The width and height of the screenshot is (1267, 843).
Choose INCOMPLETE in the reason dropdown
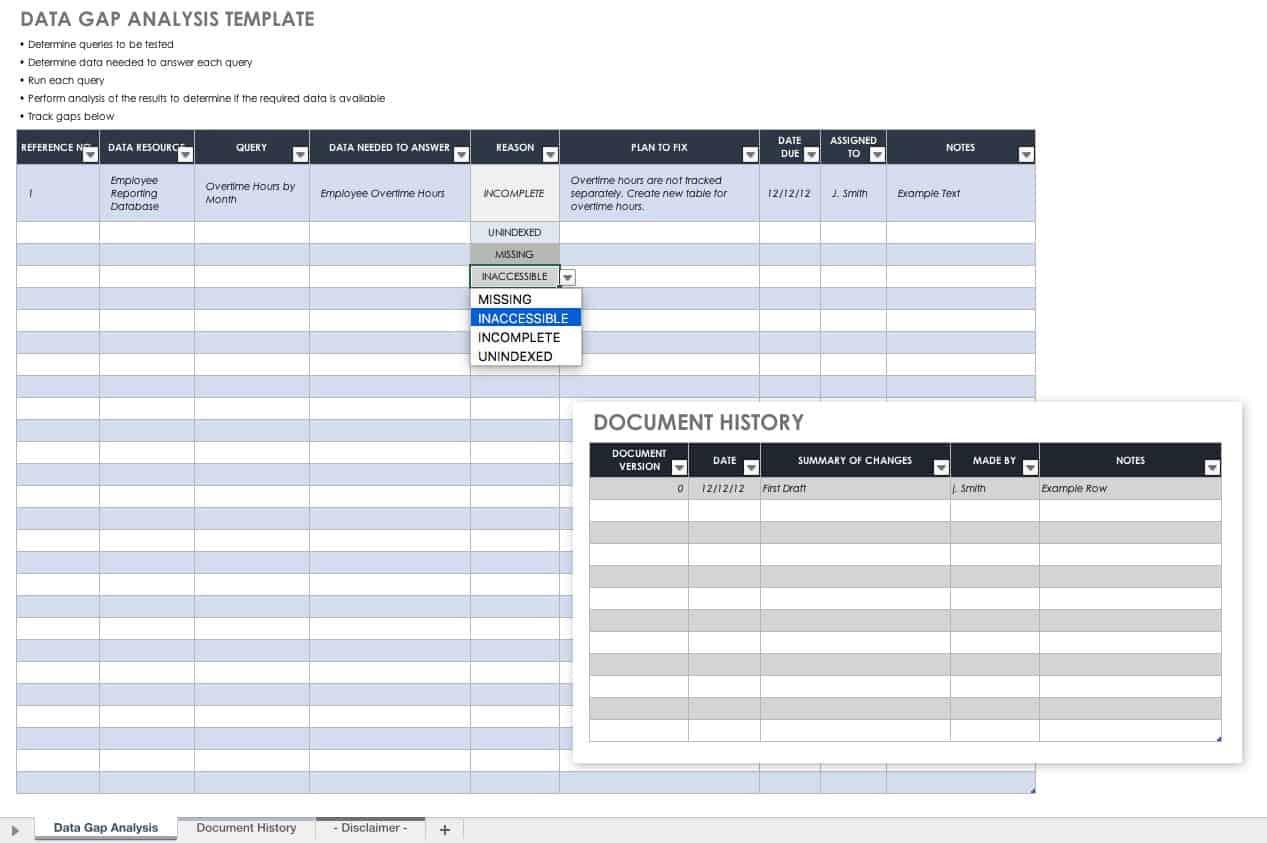(518, 337)
